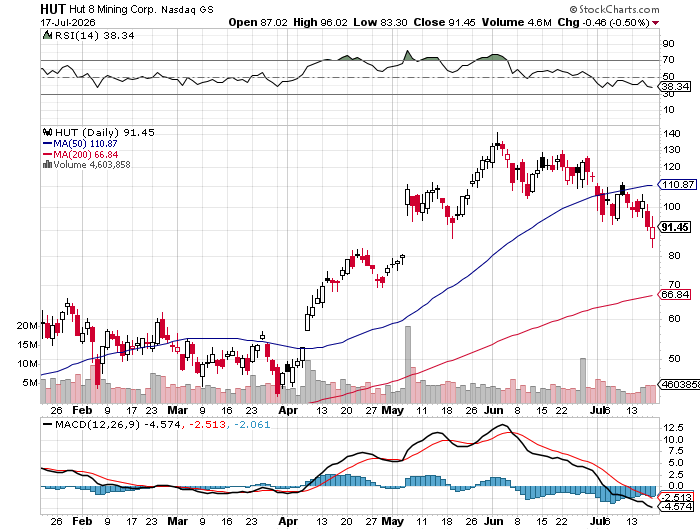Click the 17-Jul-2026 date label
Viewport: 700px width, 530px height.
68,22
